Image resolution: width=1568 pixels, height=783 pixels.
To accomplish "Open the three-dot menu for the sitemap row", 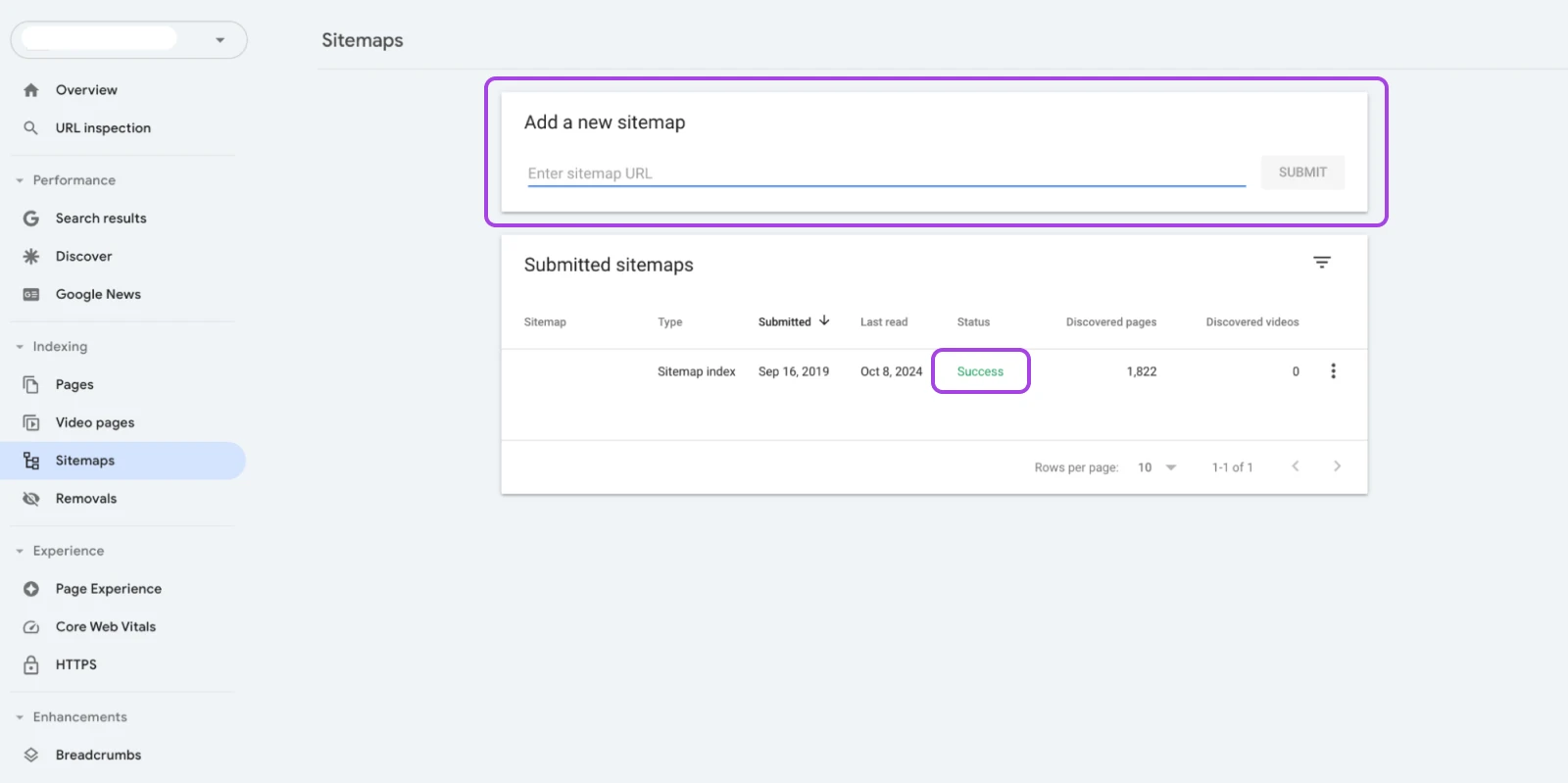I will pos(1333,371).
